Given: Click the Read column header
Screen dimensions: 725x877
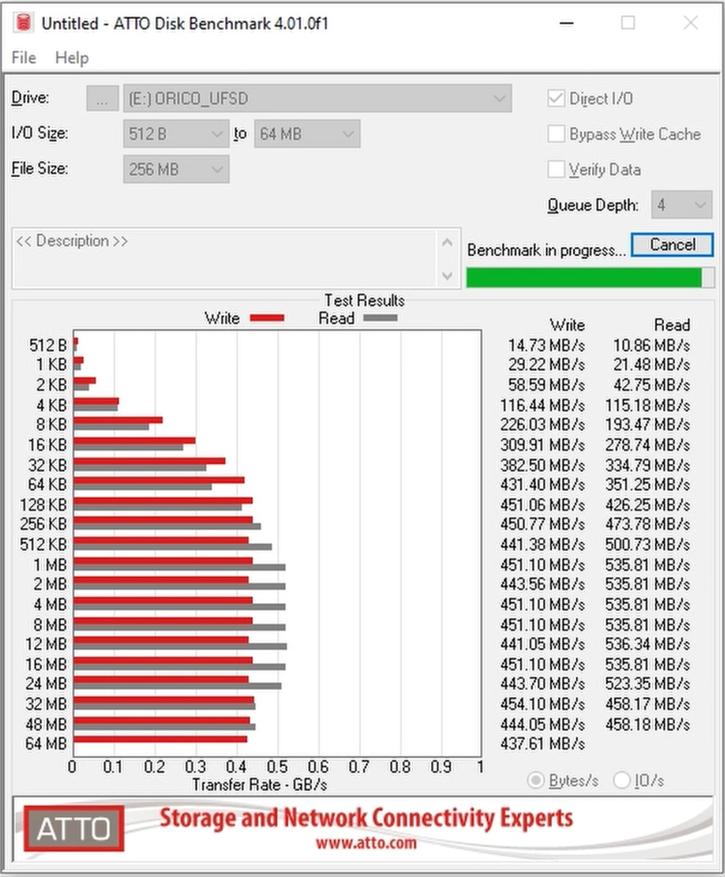Looking at the screenshot, I should (672, 325).
